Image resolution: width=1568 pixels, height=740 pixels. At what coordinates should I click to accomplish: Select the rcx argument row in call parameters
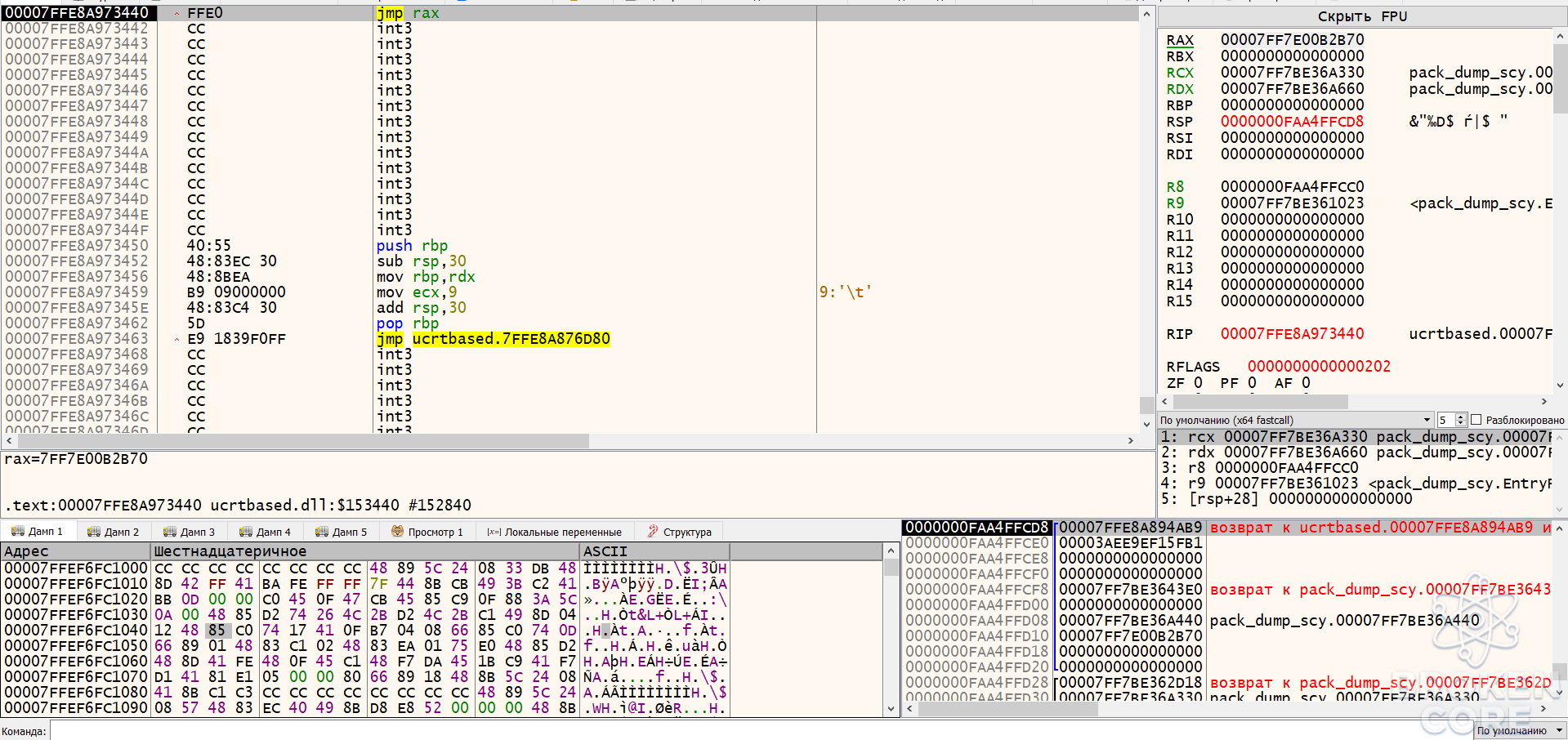(x=1356, y=437)
